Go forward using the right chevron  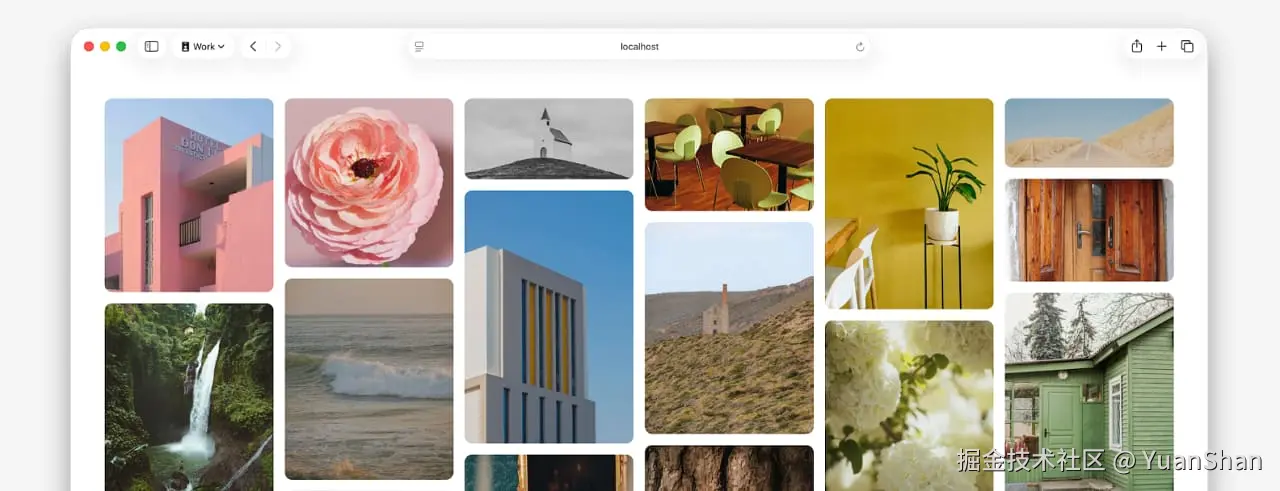tap(278, 47)
